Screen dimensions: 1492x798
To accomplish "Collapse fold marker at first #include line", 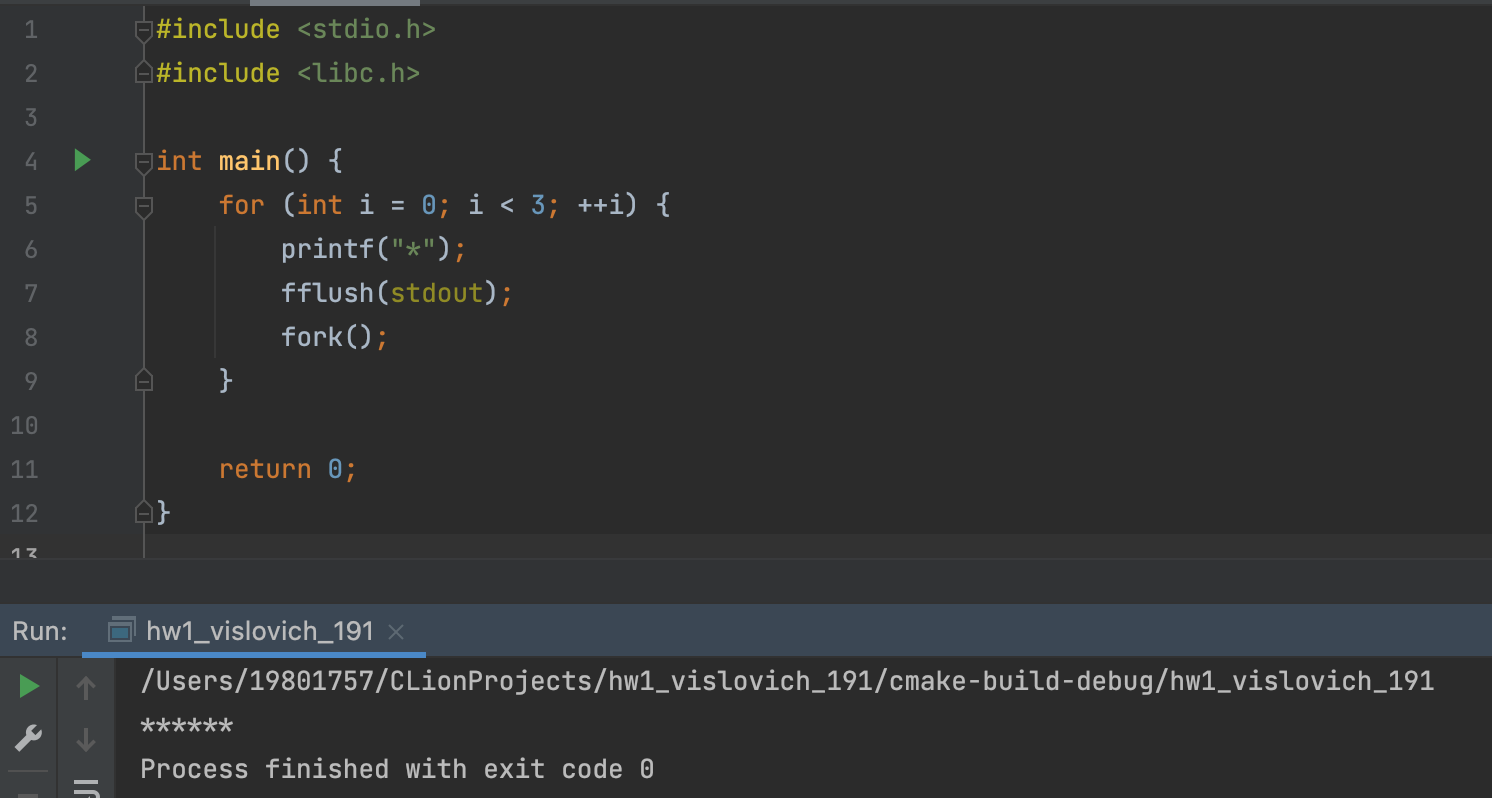I will click(x=144, y=30).
